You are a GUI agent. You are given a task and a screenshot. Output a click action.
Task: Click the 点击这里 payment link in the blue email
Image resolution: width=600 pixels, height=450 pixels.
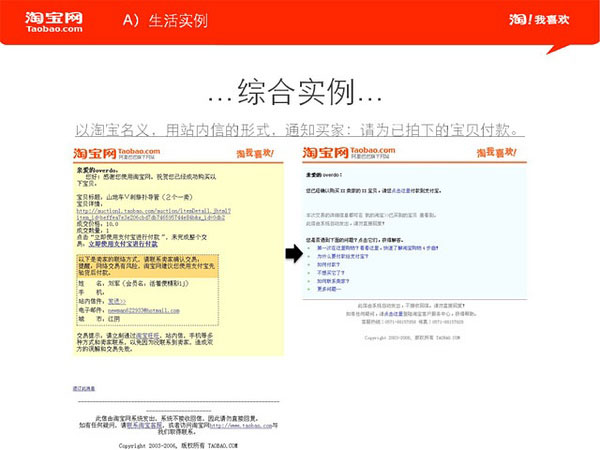[x=401, y=191]
